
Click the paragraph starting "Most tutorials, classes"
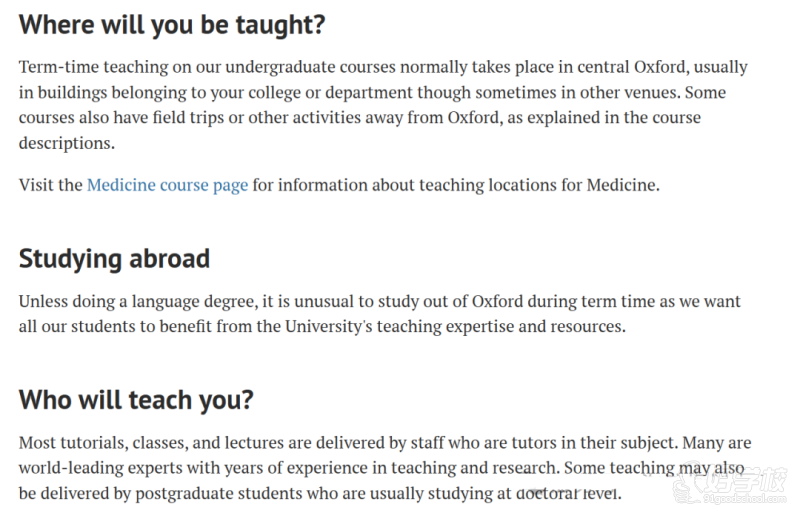pos(380,468)
